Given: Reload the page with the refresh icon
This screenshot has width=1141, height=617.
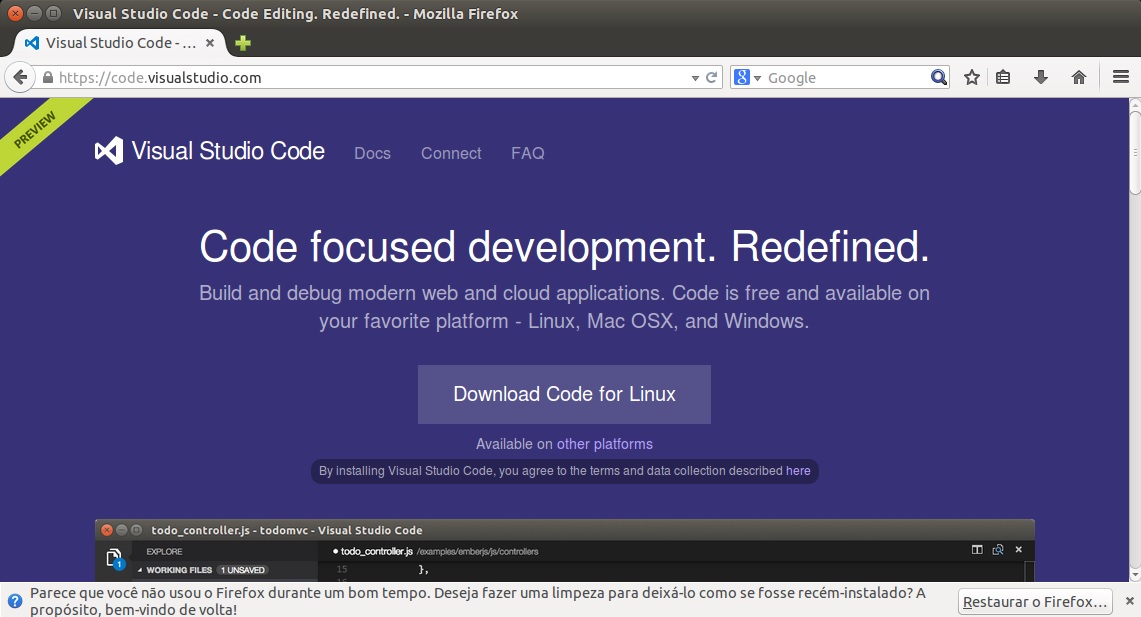Looking at the screenshot, I should pos(712,78).
